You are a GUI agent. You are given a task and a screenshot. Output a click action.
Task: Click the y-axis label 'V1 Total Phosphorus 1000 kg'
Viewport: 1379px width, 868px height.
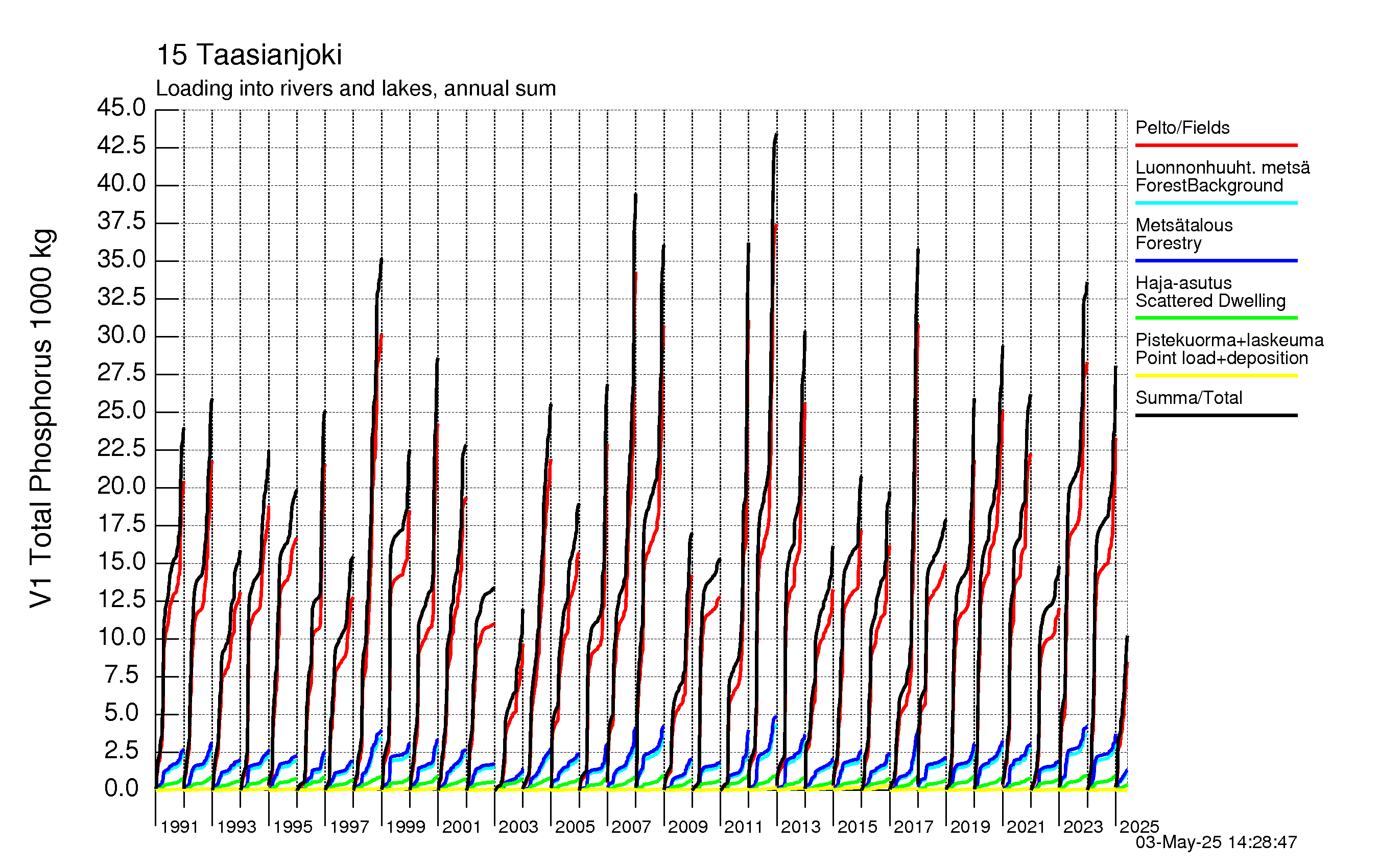click(x=42, y=419)
